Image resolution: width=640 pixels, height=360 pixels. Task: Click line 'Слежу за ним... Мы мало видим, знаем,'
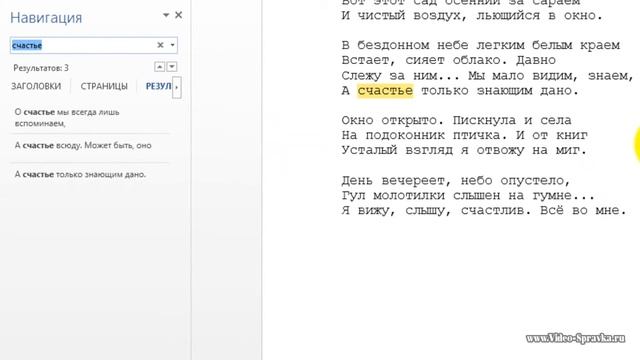tap(487, 76)
